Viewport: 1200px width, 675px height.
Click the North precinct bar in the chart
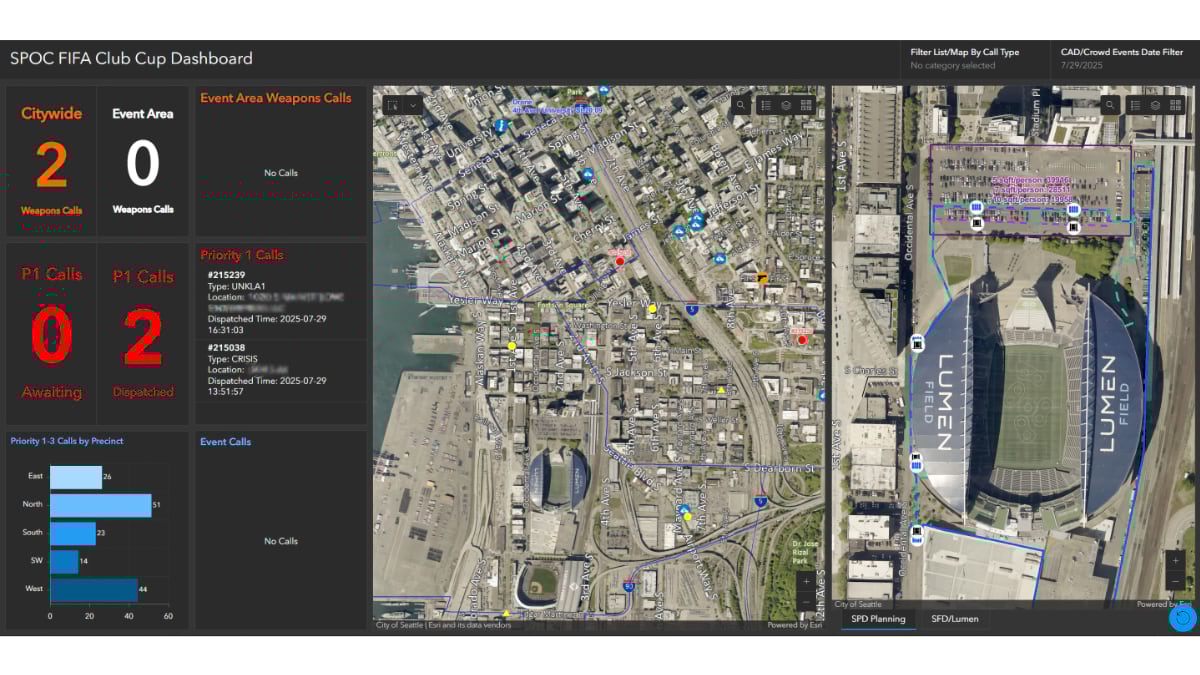[100, 504]
